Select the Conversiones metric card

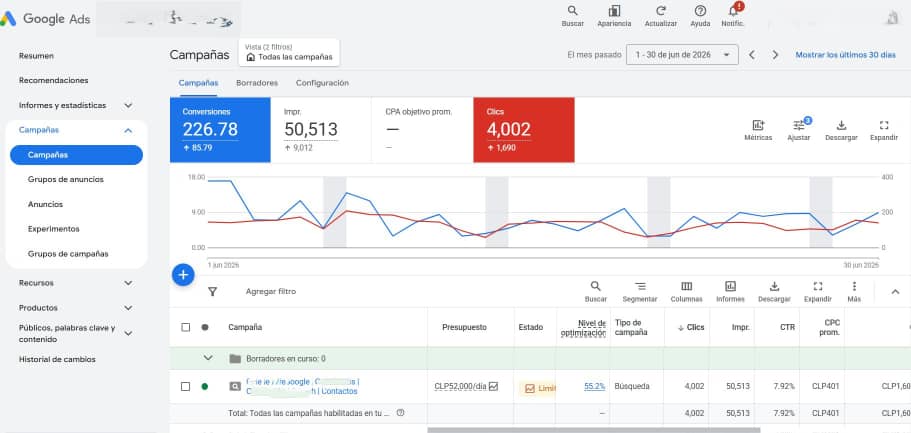(220, 130)
